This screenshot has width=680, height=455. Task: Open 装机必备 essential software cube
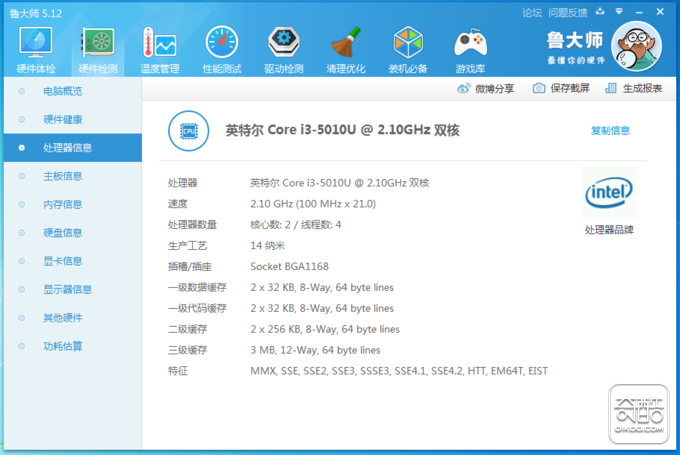point(408,42)
